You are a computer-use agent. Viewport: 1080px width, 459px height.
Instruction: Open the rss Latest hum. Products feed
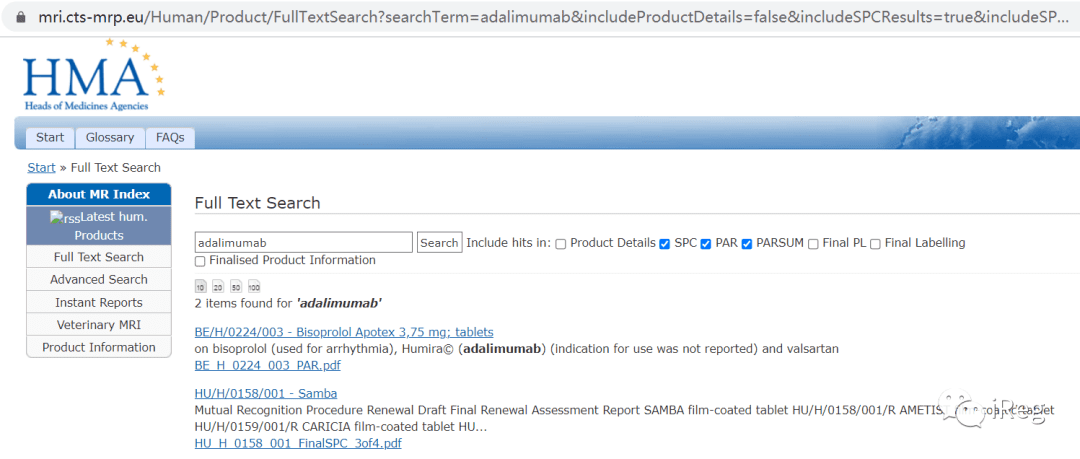click(98, 226)
